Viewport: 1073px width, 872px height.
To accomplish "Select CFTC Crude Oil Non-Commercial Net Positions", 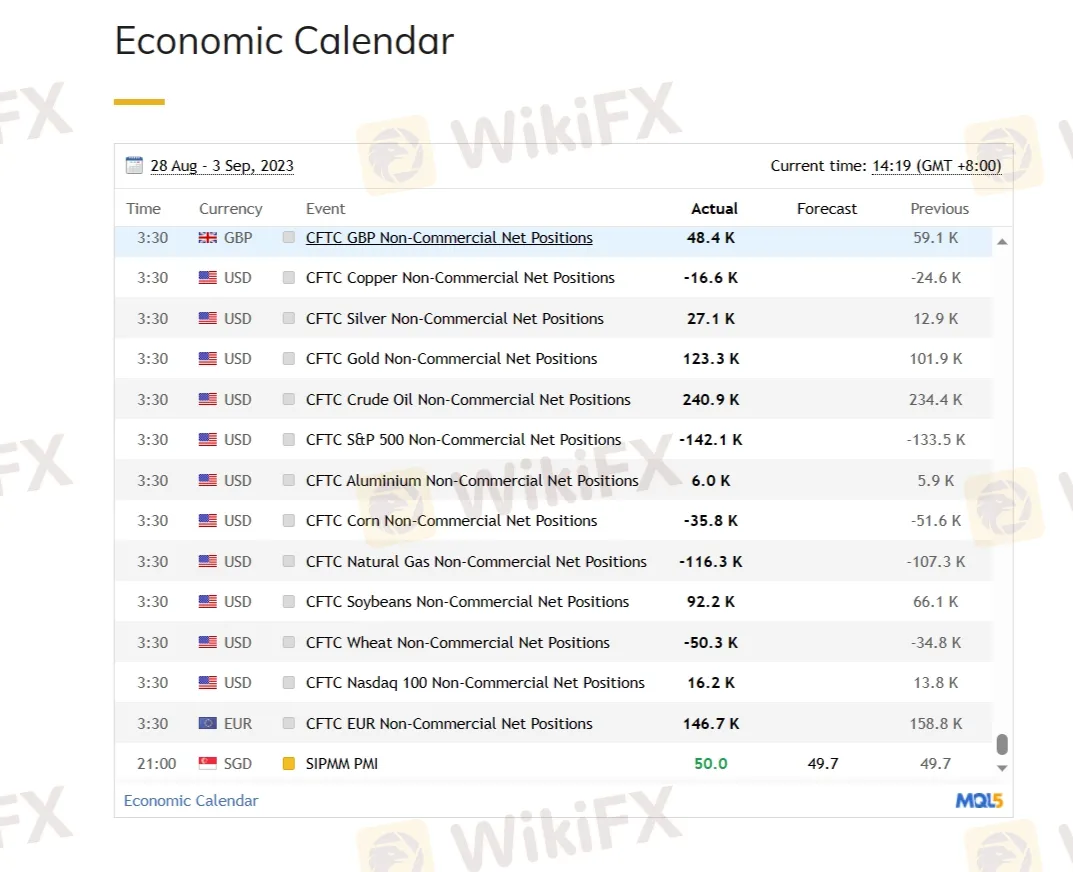I will pos(468,400).
